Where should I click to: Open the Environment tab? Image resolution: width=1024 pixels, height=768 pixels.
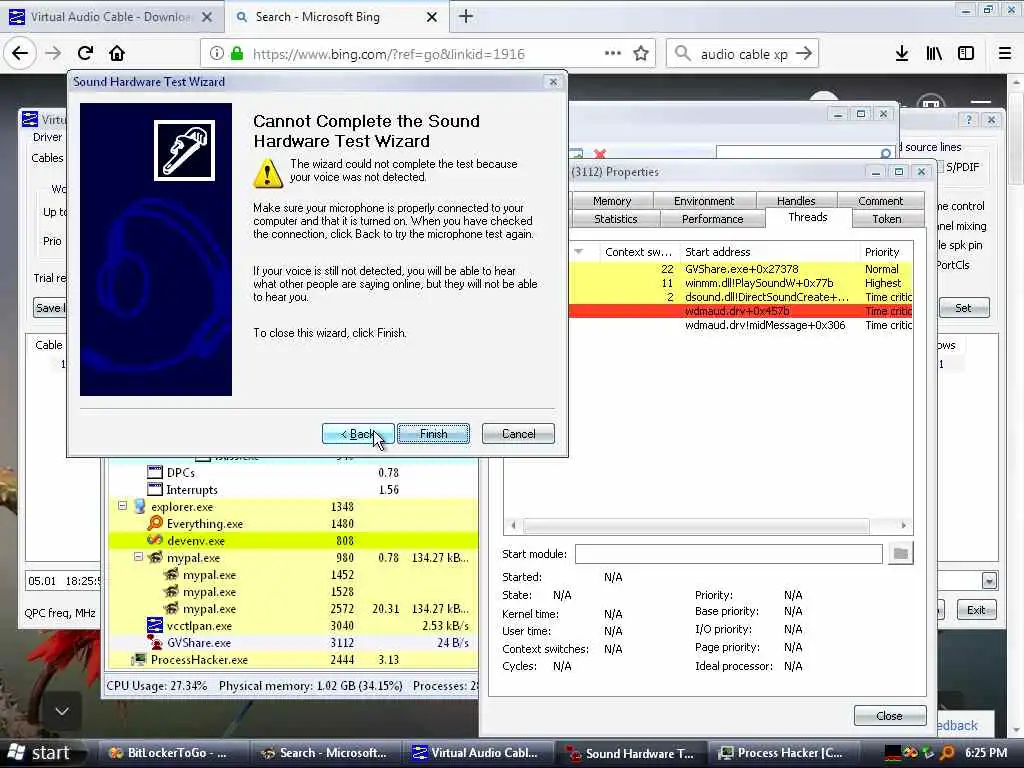pos(704,201)
